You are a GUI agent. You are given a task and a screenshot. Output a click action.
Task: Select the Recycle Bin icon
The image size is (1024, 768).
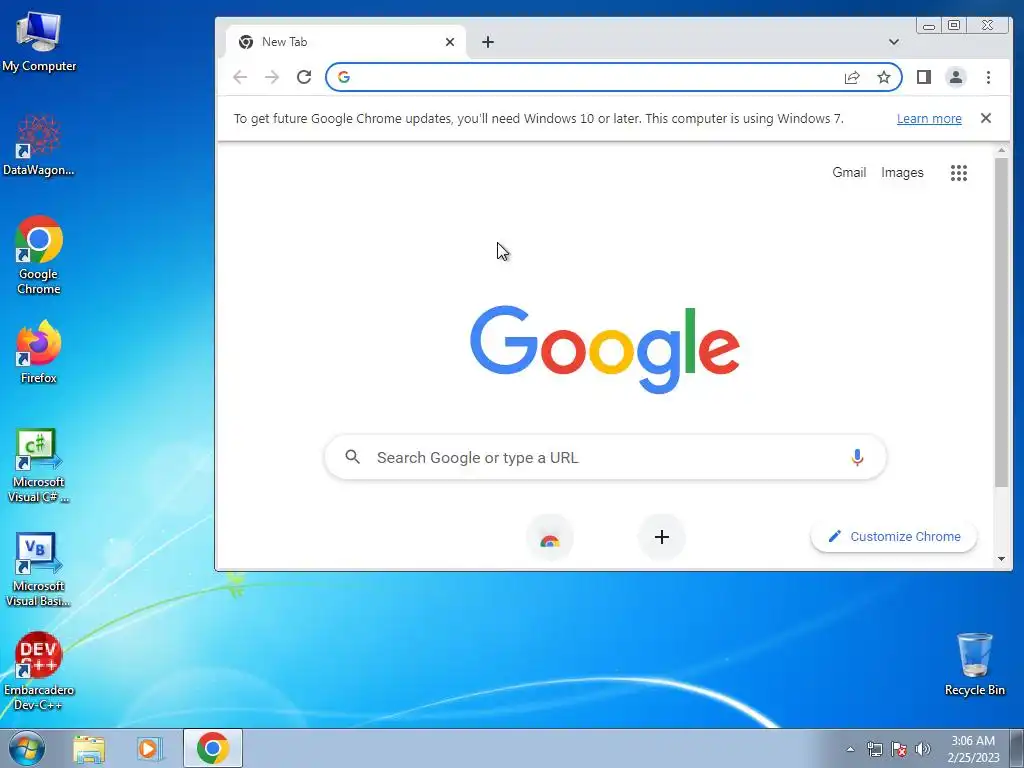974,664
